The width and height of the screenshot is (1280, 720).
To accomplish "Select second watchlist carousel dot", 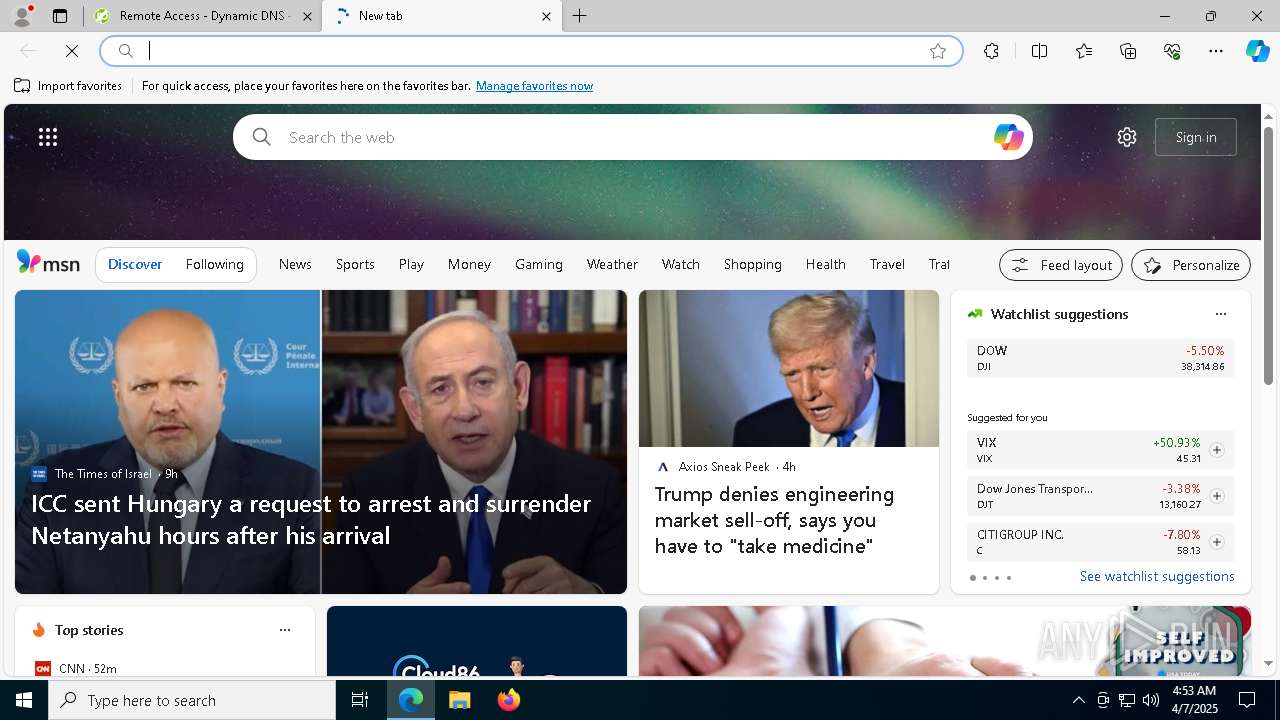I will (985, 578).
